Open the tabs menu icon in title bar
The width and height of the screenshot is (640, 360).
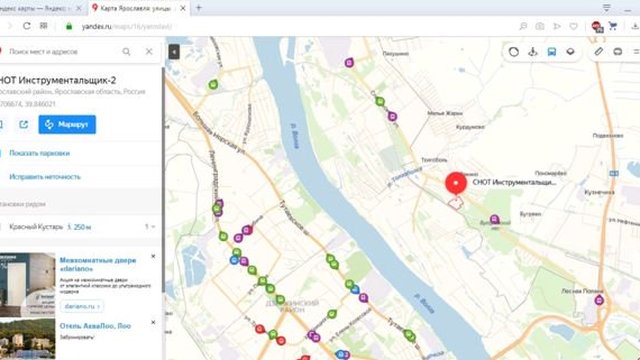(x=607, y=8)
